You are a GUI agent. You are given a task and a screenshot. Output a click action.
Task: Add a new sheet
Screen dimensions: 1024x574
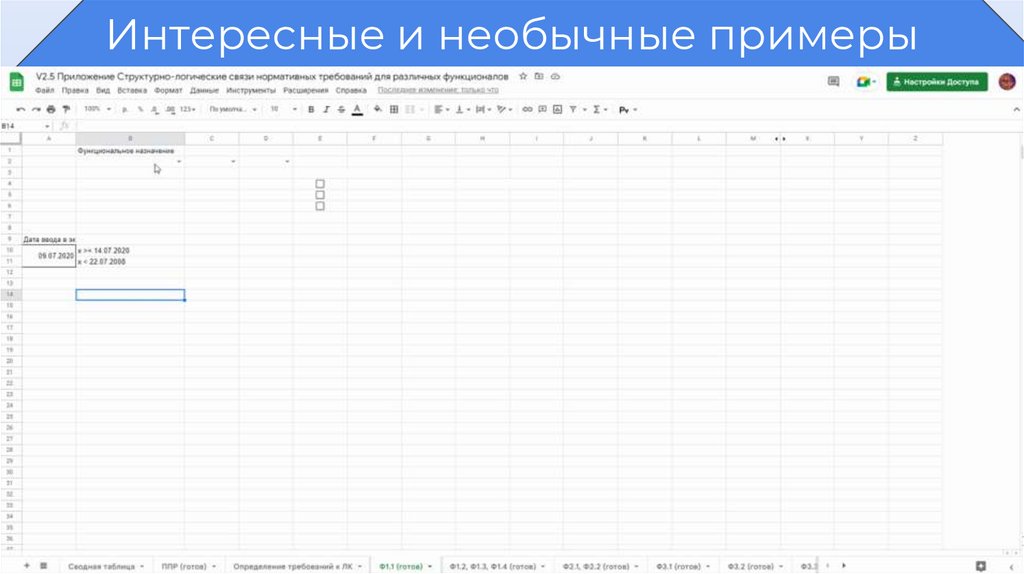pos(27,566)
